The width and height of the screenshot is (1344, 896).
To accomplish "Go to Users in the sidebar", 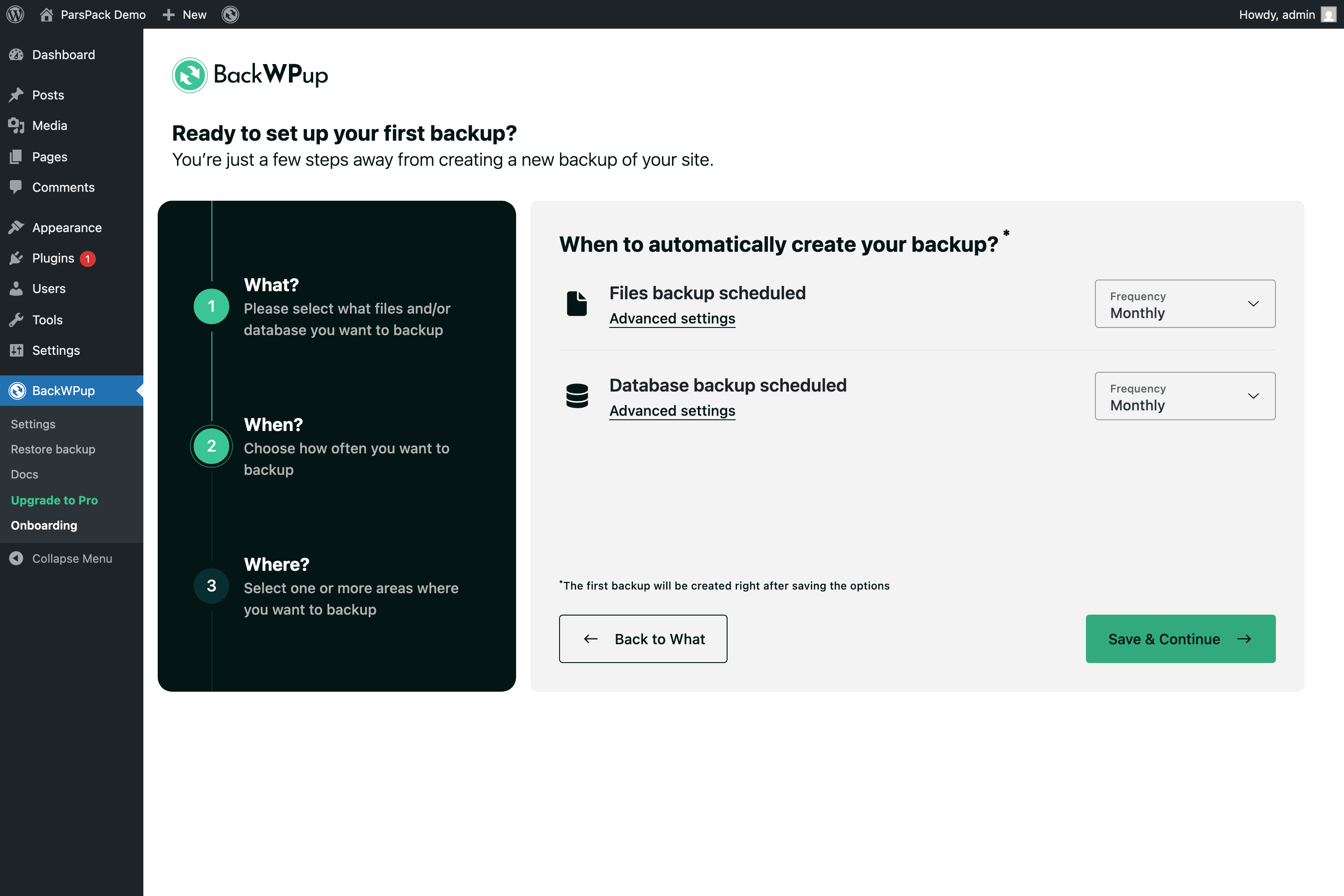I will 48,289.
